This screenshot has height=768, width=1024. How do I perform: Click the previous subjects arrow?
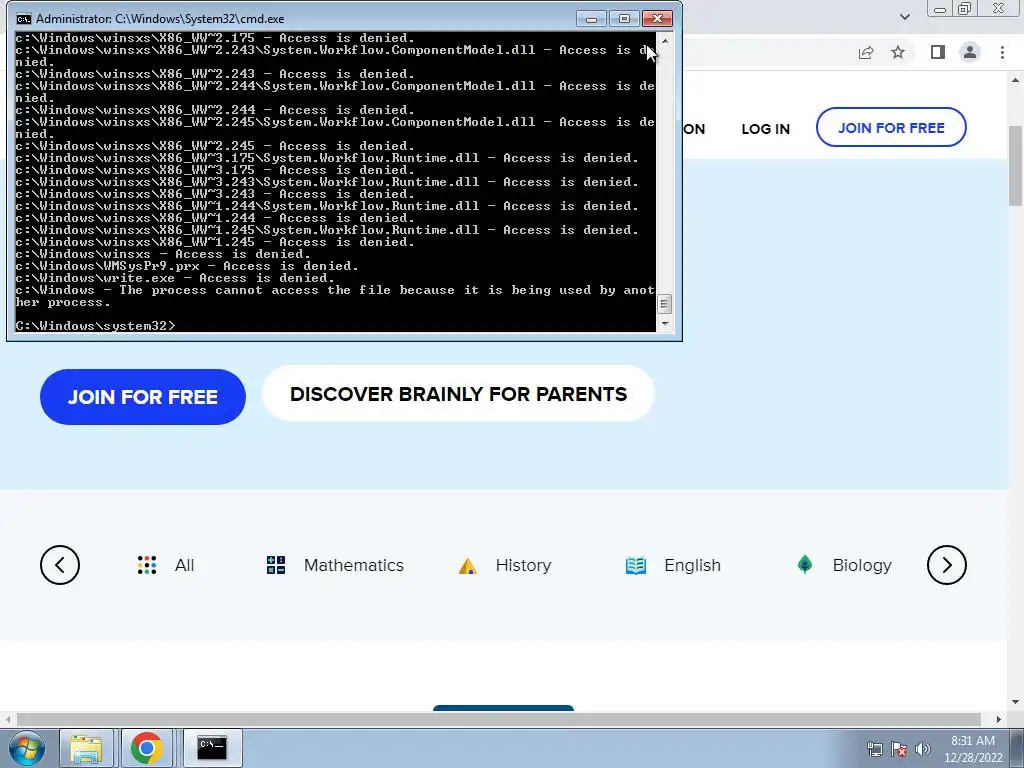(60, 565)
